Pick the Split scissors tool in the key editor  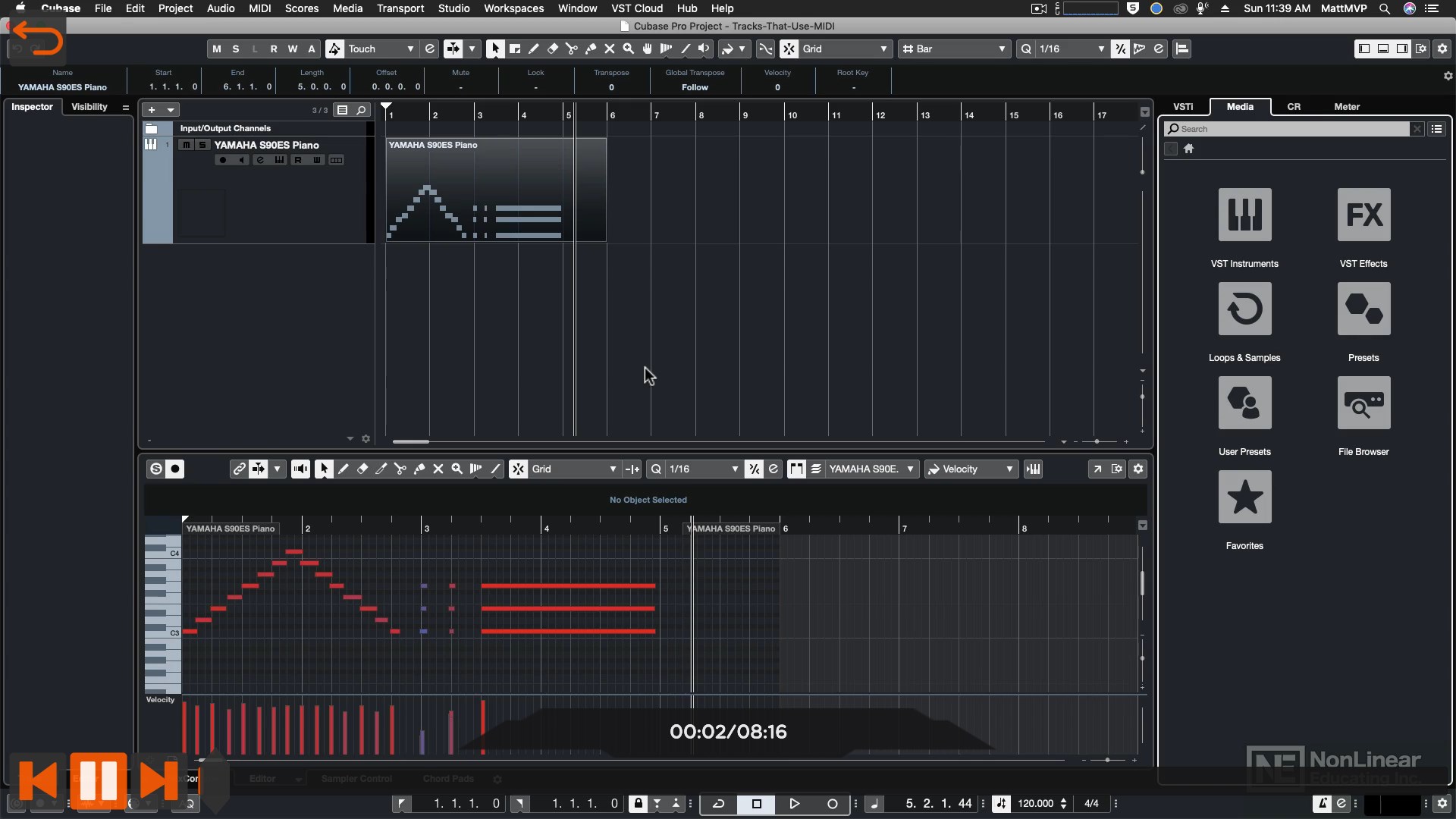[x=400, y=469]
